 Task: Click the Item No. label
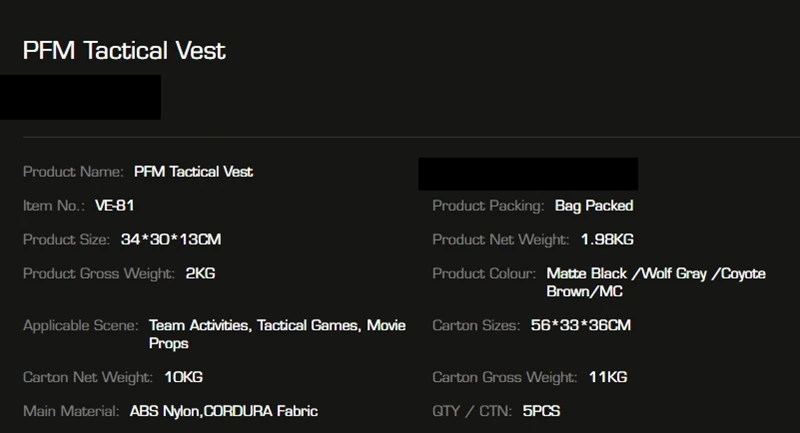(x=53, y=206)
